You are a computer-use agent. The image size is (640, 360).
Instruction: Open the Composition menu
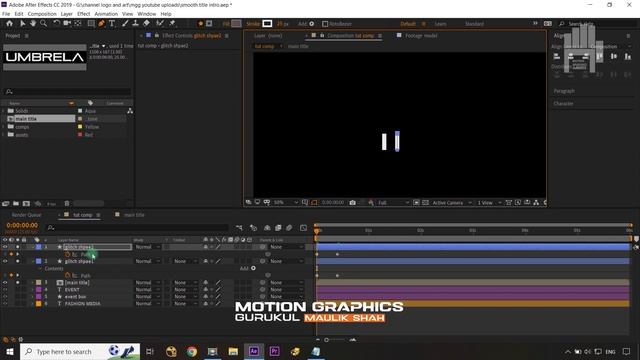pyautogui.click(x=42, y=14)
